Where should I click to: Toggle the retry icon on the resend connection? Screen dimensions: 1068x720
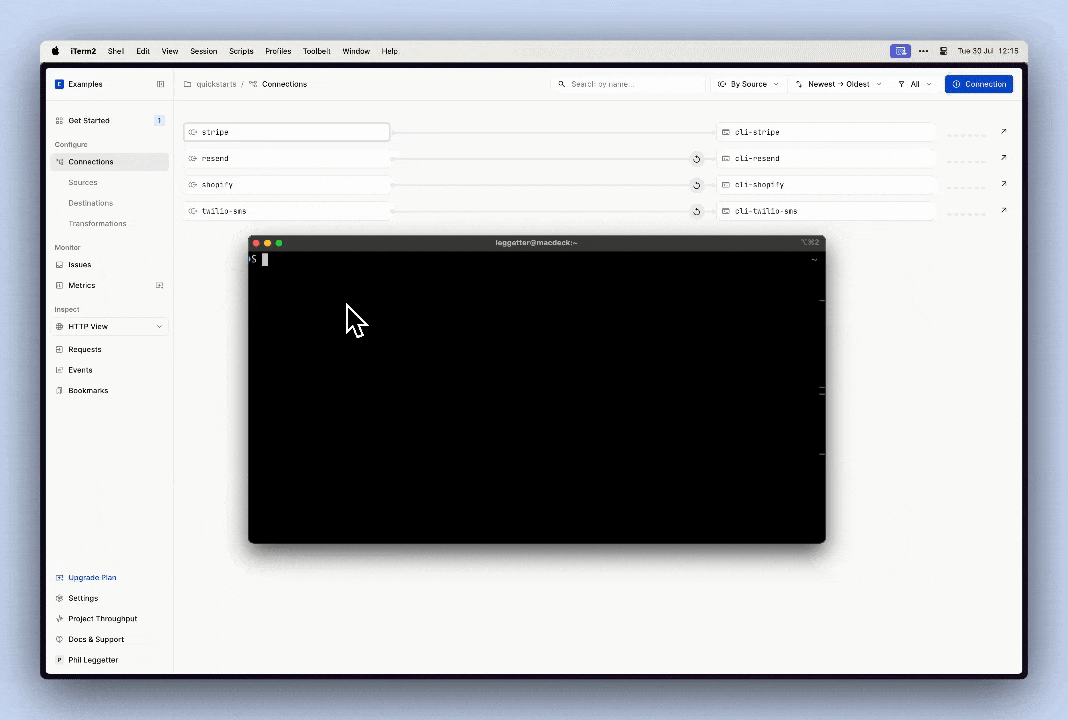(x=697, y=158)
